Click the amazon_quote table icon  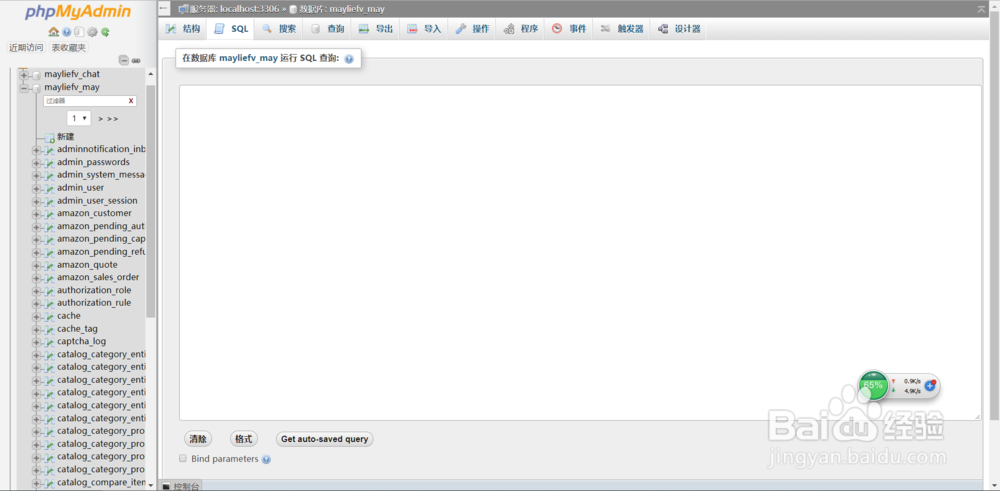pos(50,265)
